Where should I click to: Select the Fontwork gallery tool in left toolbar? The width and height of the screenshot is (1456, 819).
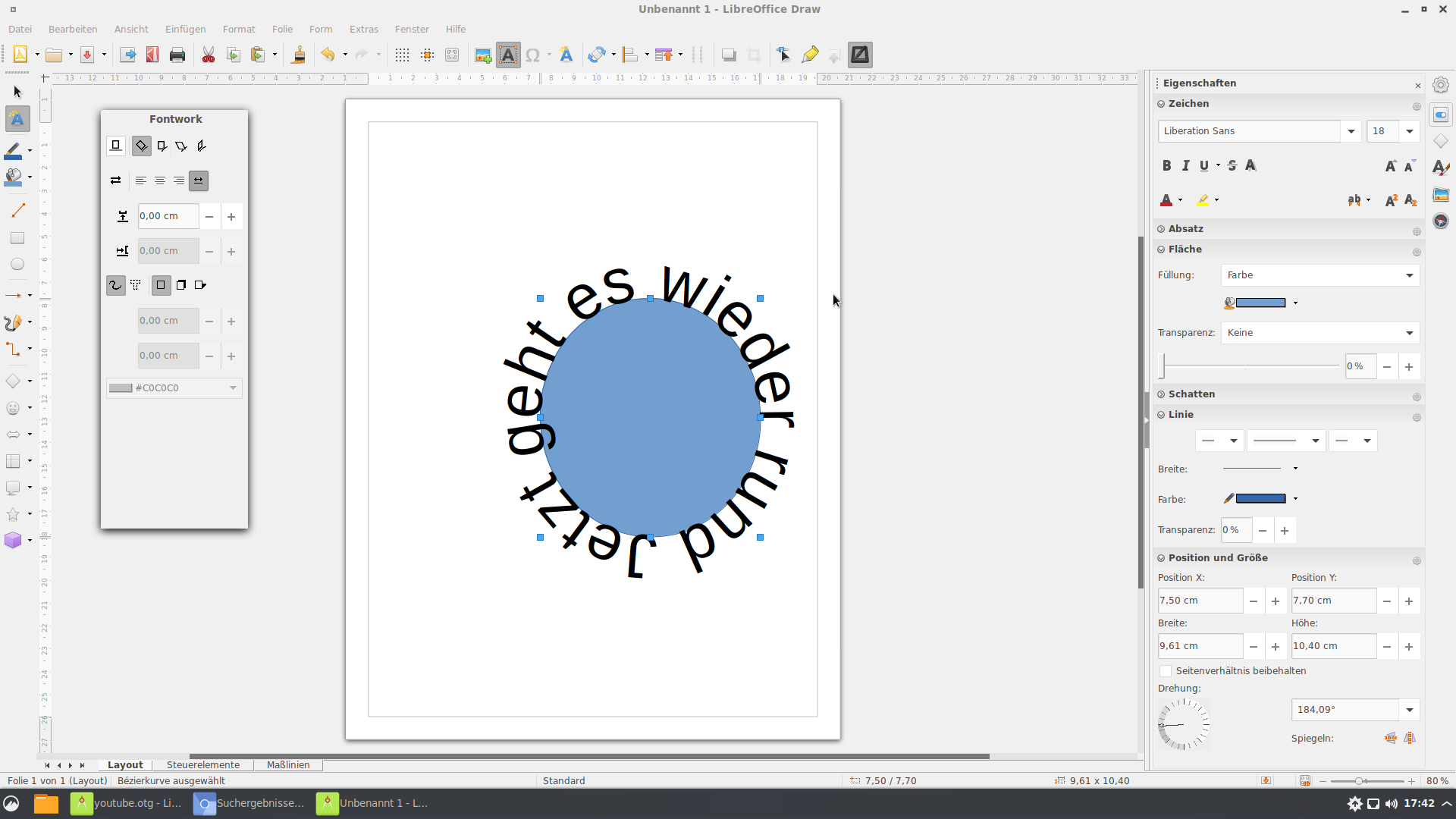(x=17, y=119)
